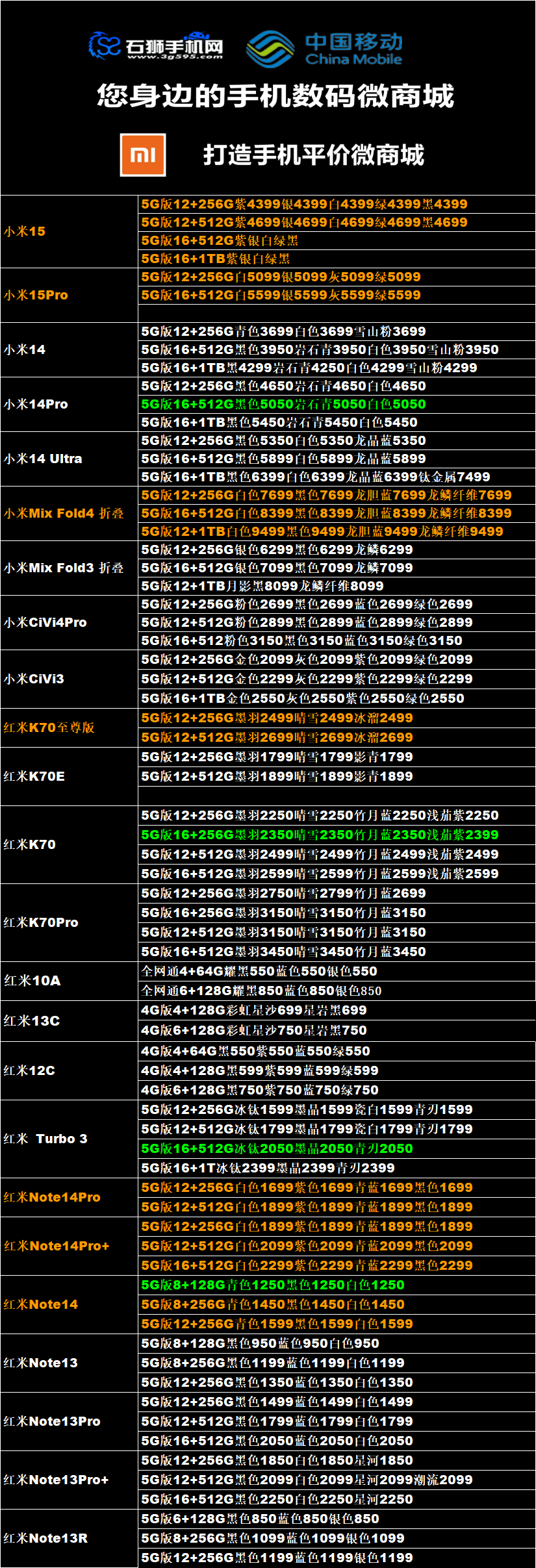Select row 5G版8+128G黑色950蓝色950白色950
536x1568 pixels.
click(x=337, y=1343)
